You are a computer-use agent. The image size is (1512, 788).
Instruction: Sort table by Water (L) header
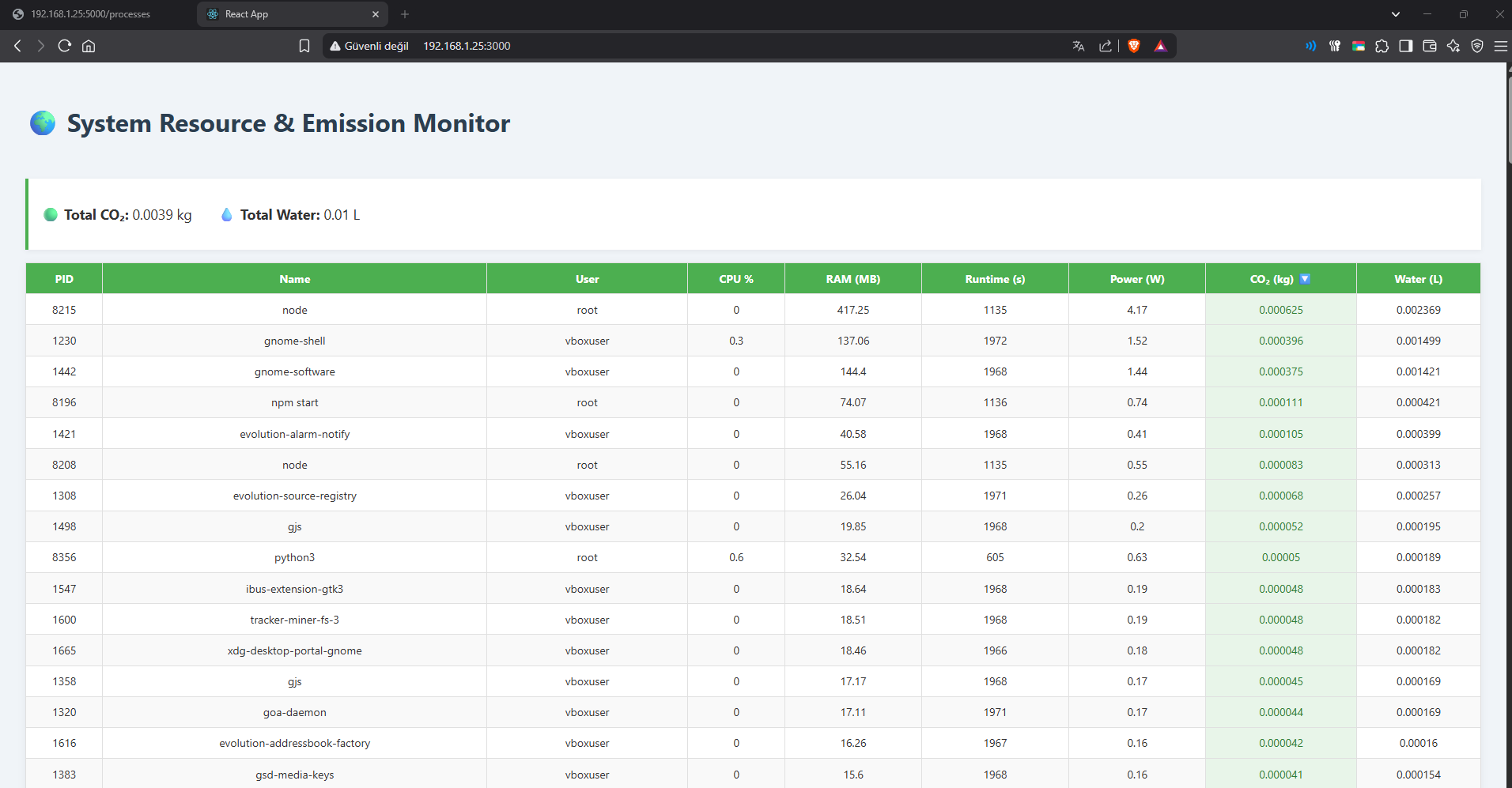coord(1419,279)
